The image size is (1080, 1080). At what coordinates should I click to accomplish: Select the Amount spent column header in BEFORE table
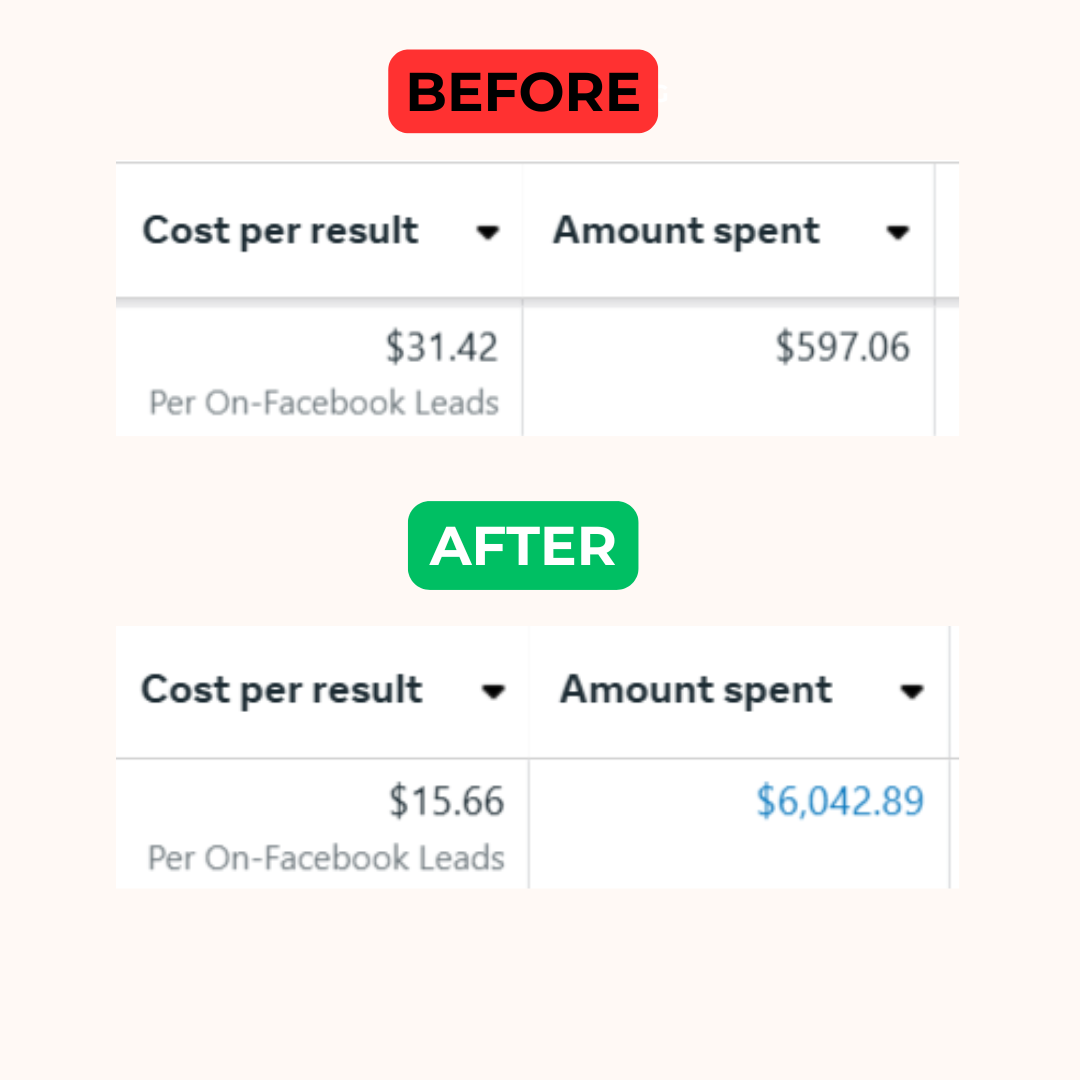685,231
